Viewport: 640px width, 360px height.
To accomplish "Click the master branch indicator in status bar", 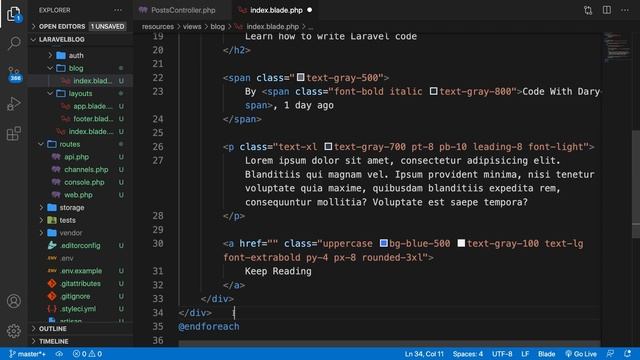I will click(27, 354).
